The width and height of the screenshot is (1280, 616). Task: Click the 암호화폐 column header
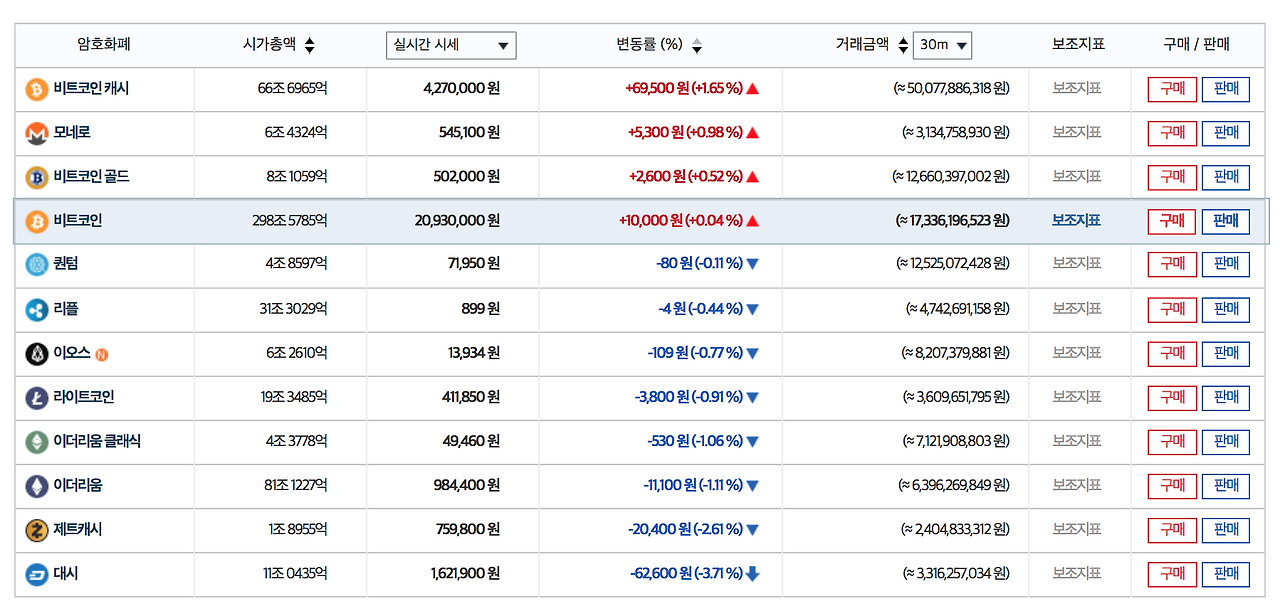point(104,44)
